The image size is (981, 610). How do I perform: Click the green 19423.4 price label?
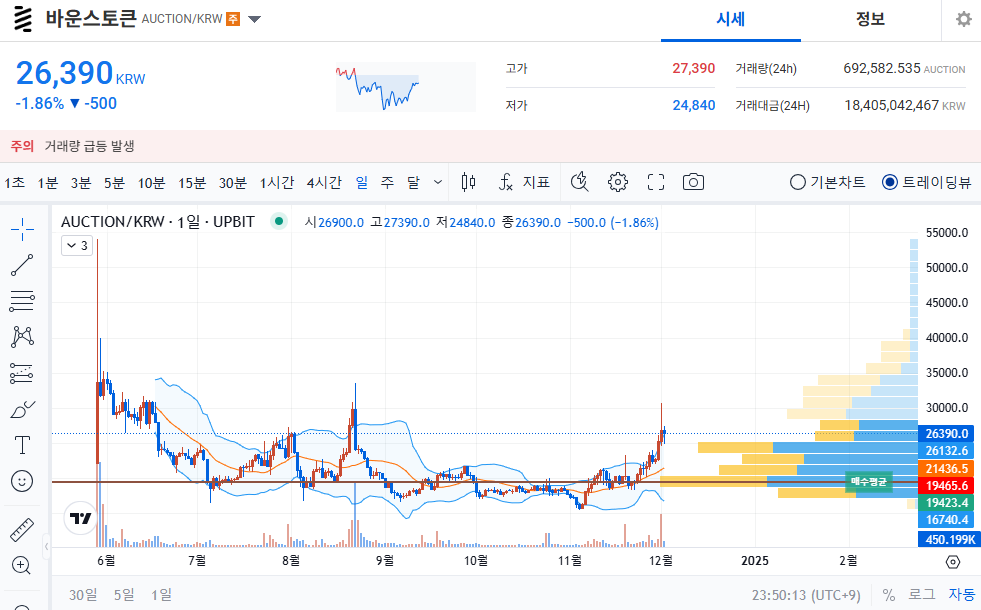(946, 502)
